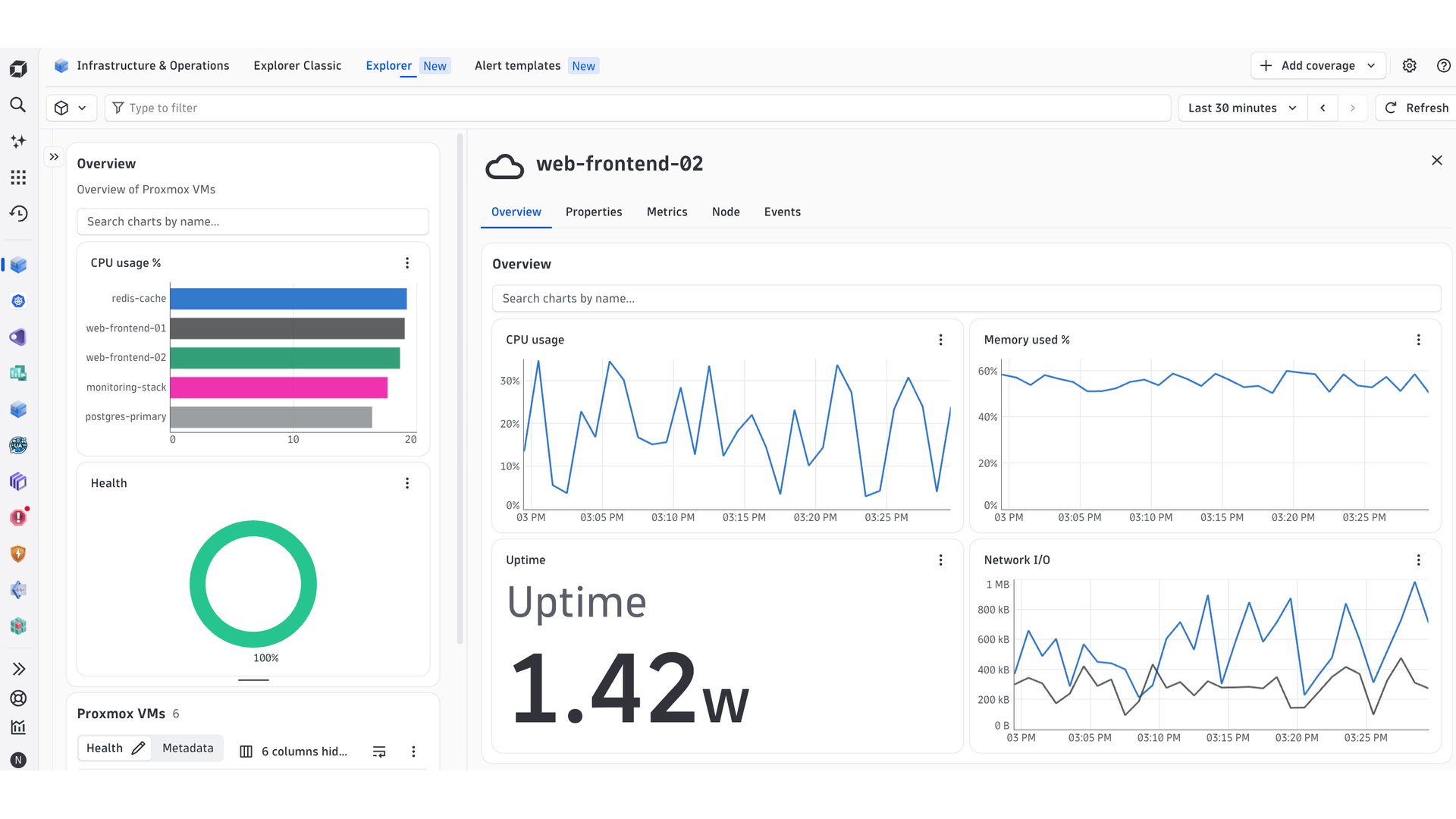
Task: Collapse the left panel with chevrons button
Action: (x=54, y=157)
